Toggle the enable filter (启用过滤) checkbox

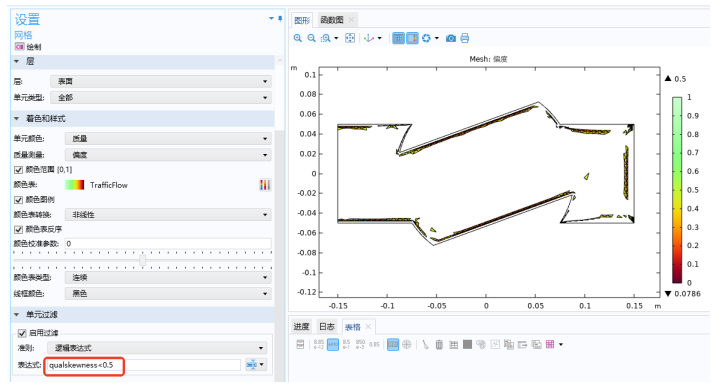[22, 333]
